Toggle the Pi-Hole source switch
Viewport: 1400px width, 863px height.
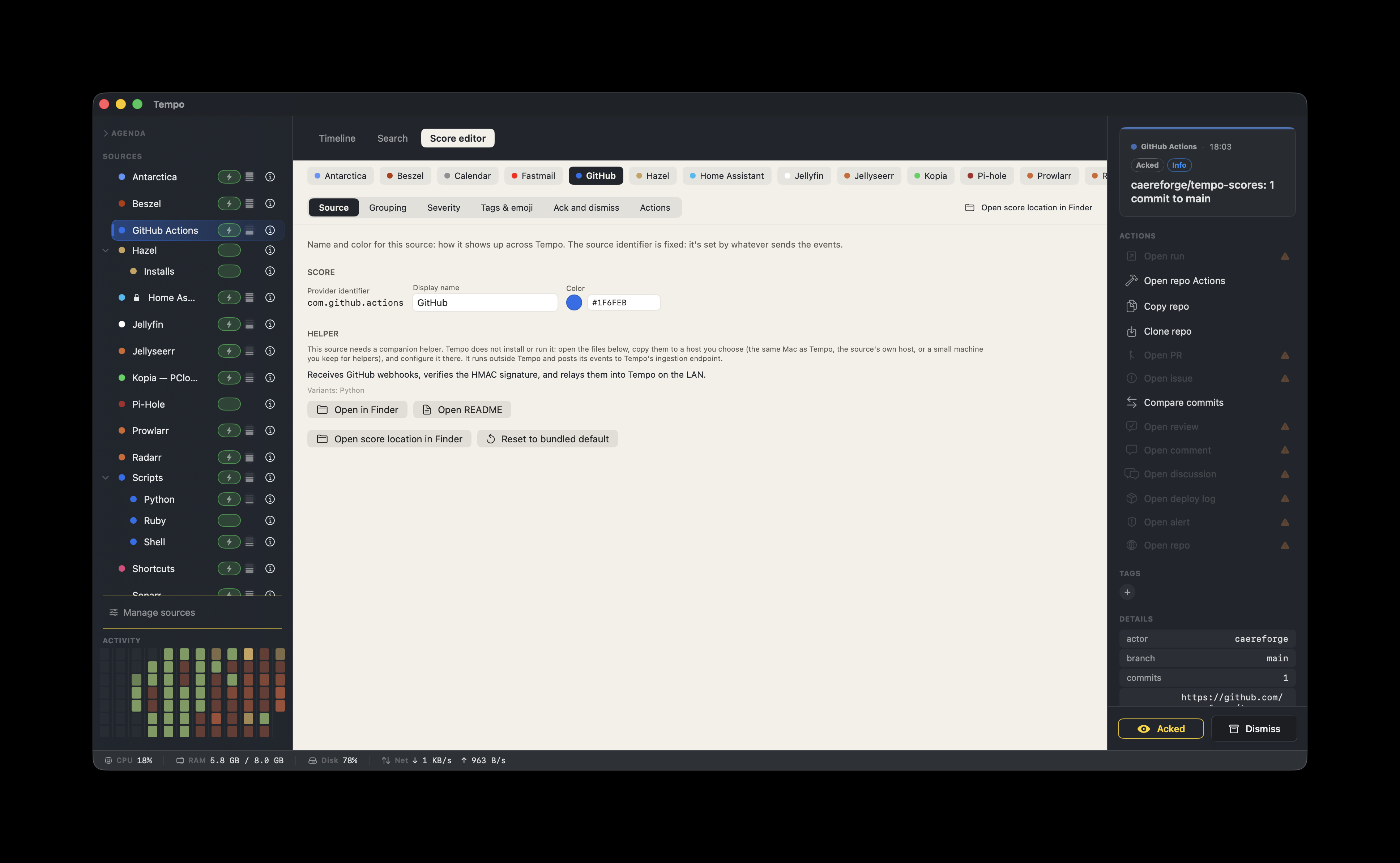[x=229, y=404]
